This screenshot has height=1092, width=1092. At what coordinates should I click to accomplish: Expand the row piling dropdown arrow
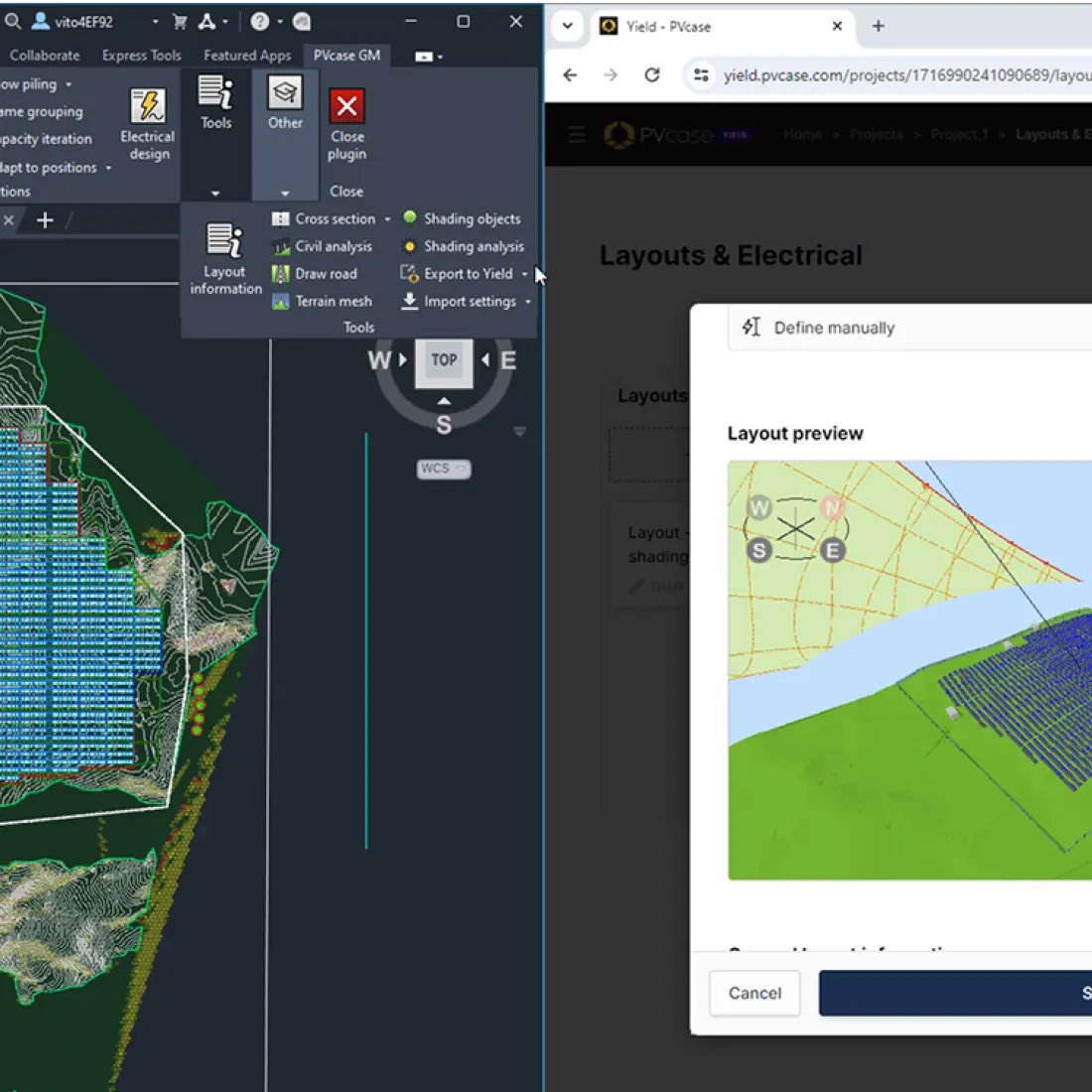click(x=68, y=84)
